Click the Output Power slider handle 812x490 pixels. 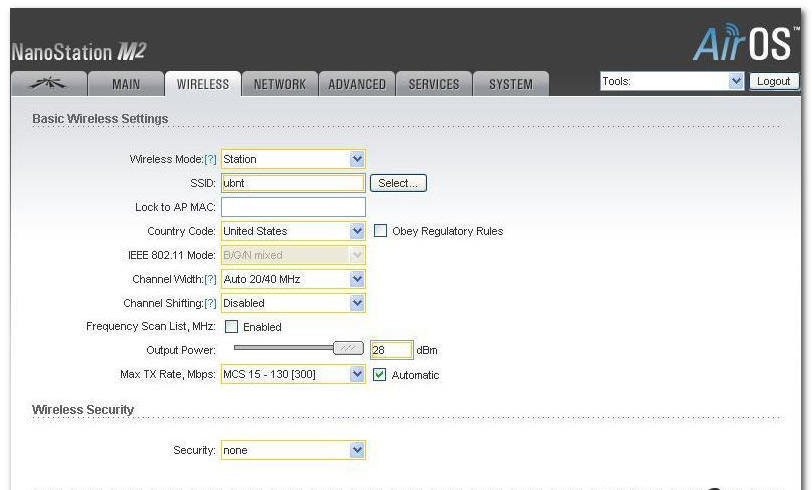click(x=348, y=348)
